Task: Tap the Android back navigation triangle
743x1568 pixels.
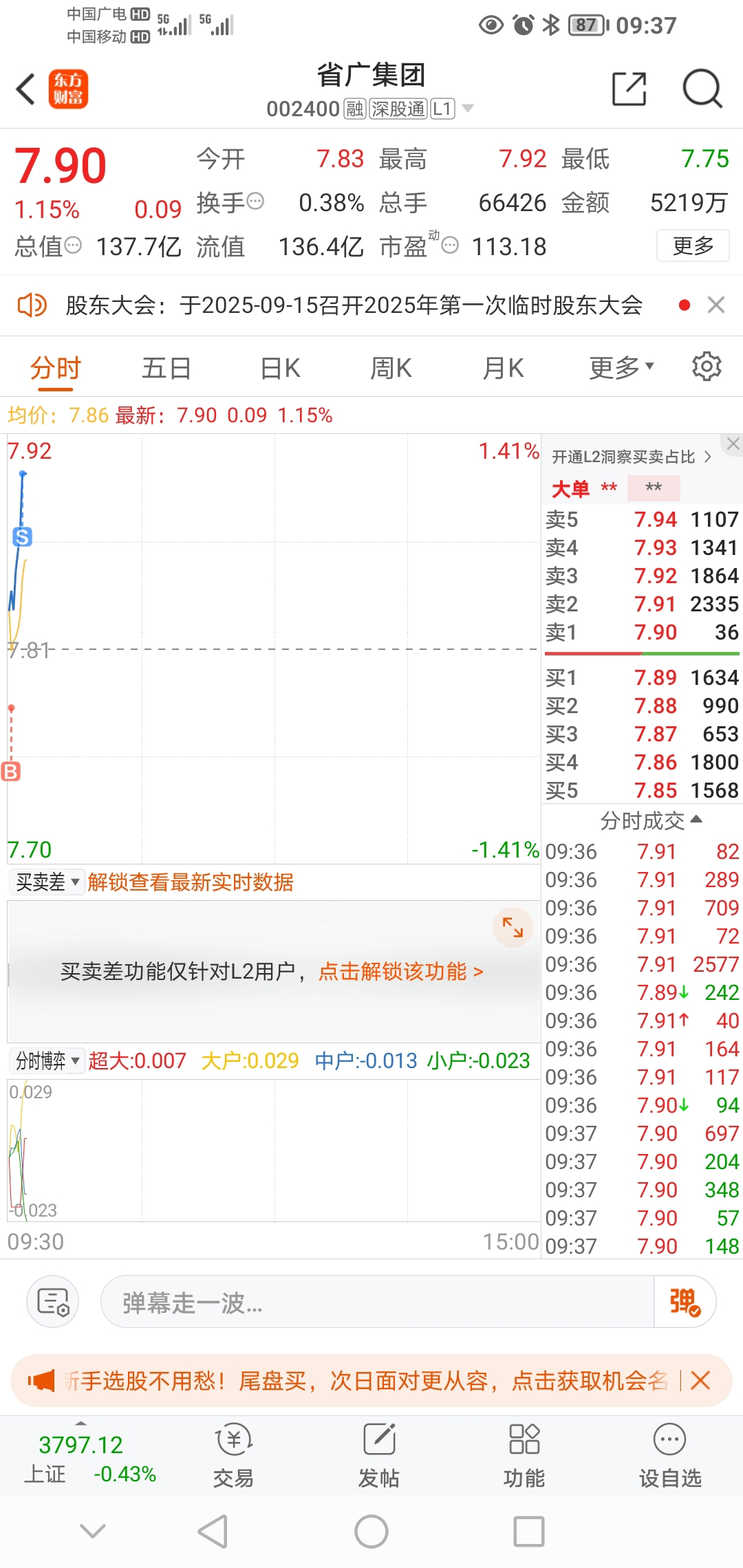Action: (x=213, y=1531)
